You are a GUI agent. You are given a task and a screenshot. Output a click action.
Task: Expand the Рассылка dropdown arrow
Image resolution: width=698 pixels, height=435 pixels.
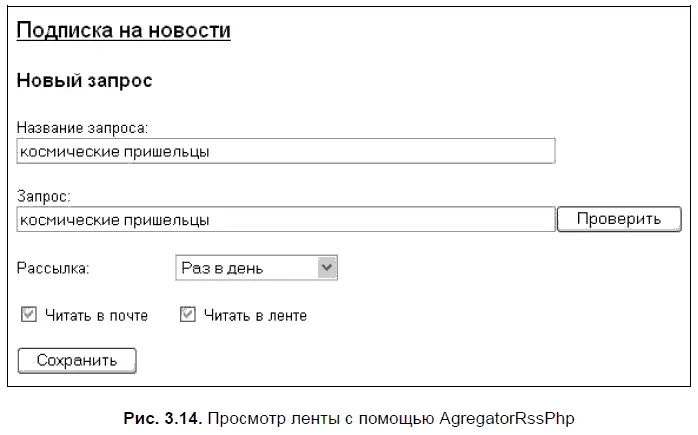coord(327,268)
